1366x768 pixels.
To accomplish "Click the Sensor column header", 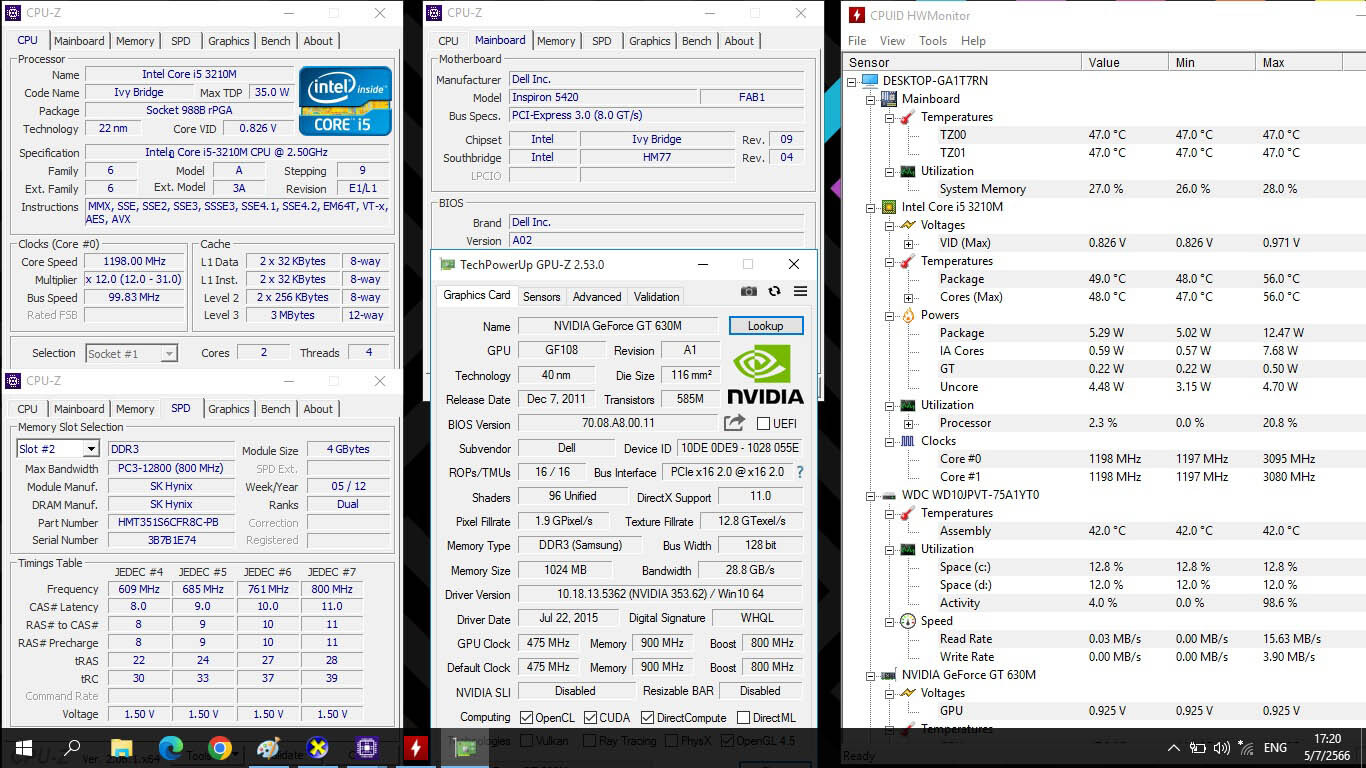I will click(962, 62).
